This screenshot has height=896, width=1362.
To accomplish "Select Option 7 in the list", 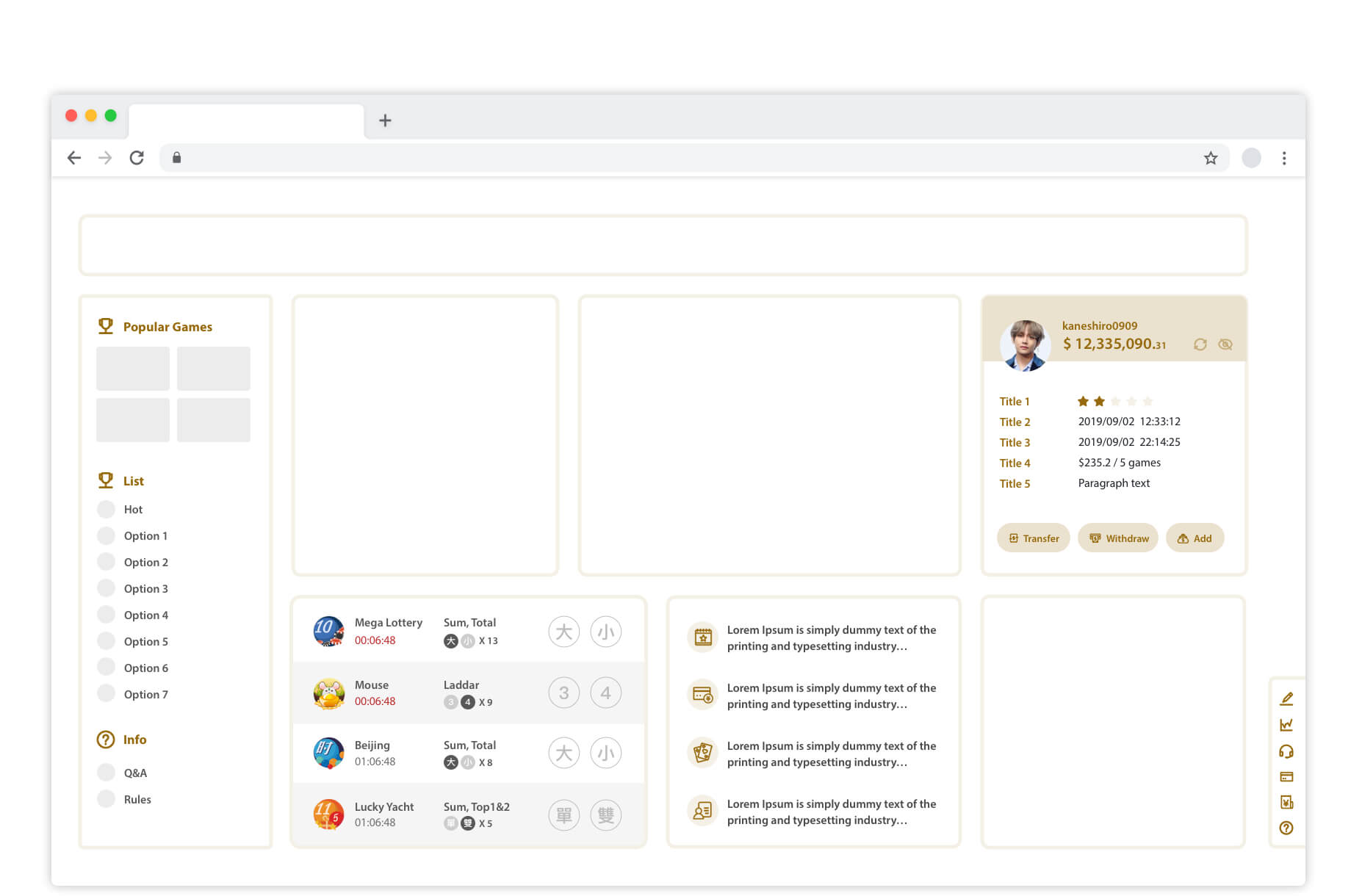I will (x=132, y=694).
